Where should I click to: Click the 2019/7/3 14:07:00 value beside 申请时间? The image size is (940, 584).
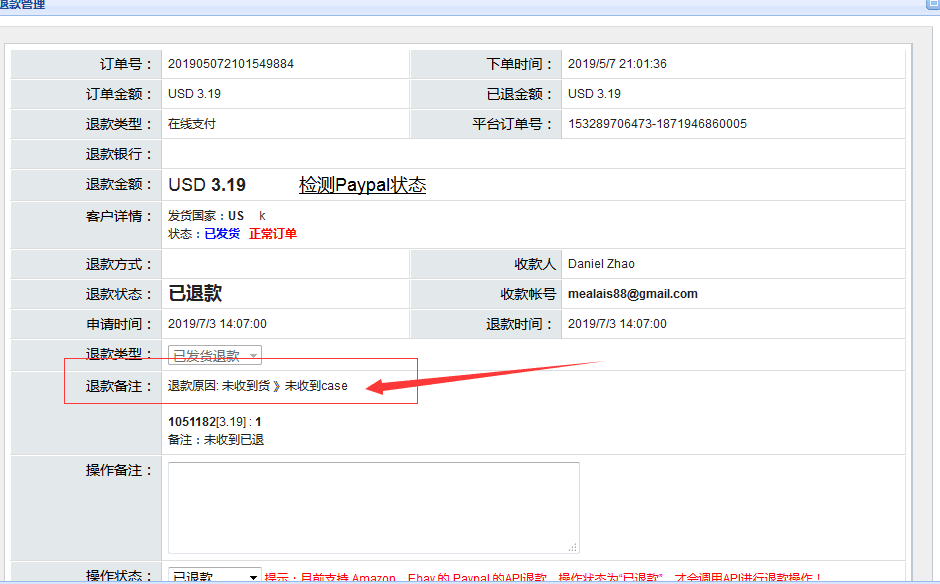[217, 324]
